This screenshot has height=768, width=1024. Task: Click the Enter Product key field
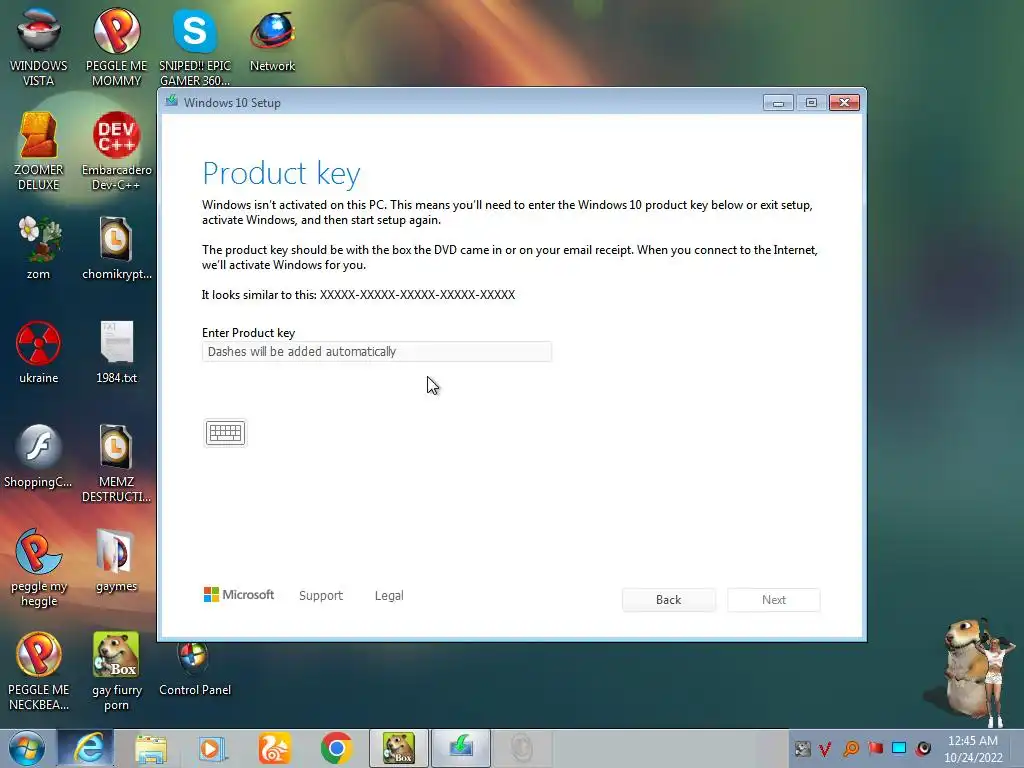coord(377,351)
